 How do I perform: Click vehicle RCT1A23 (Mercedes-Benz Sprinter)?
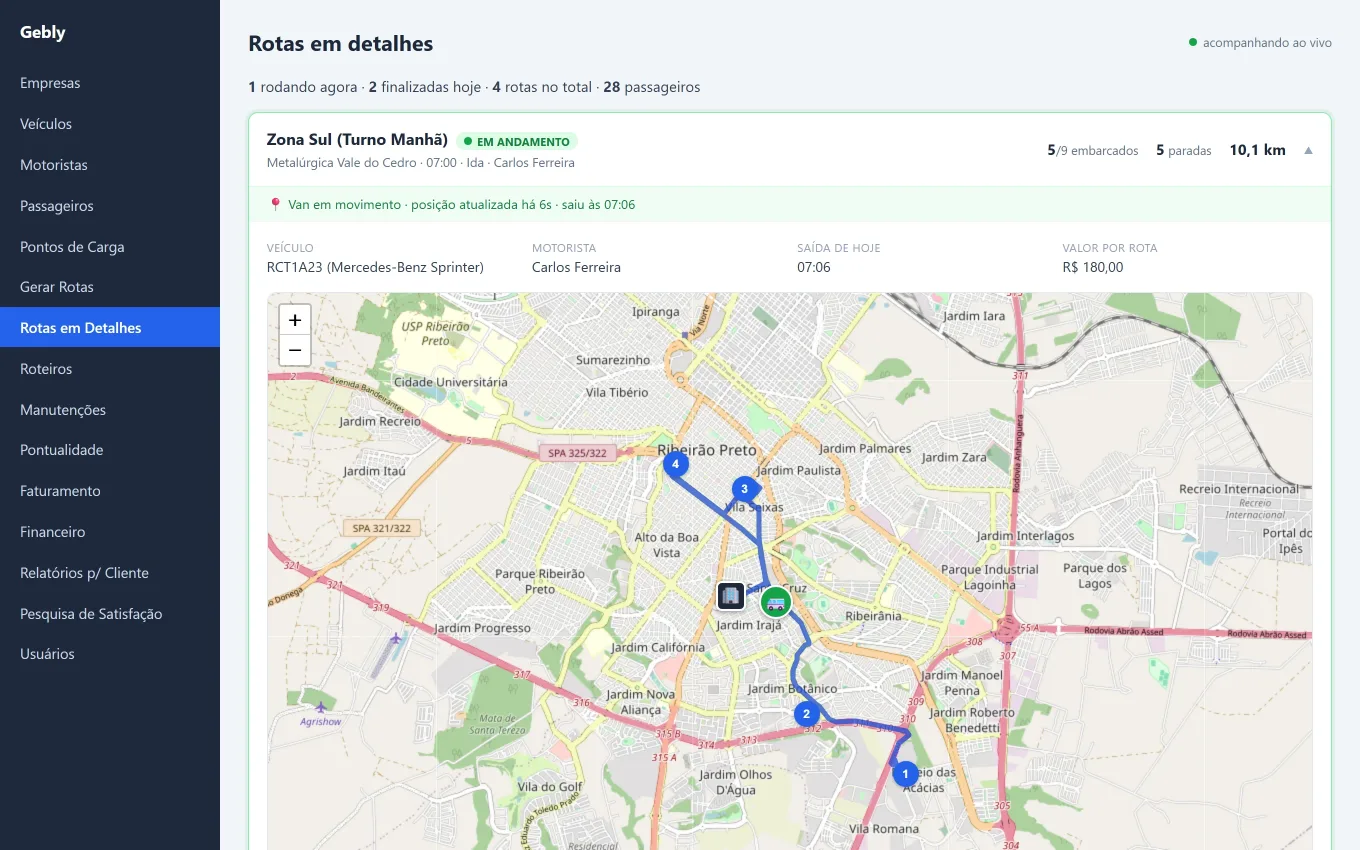[x=375, y=267]
